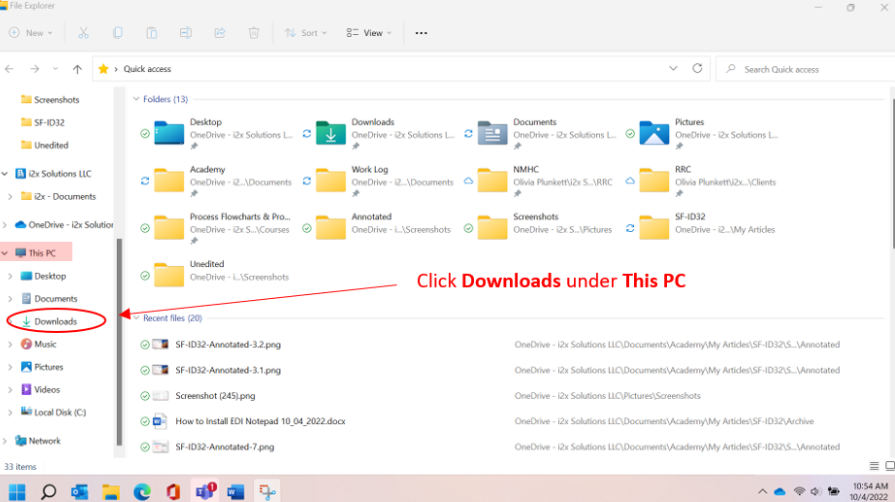895x502 pixels.
Task: Open the RRC folder
Action: [654, 180]
